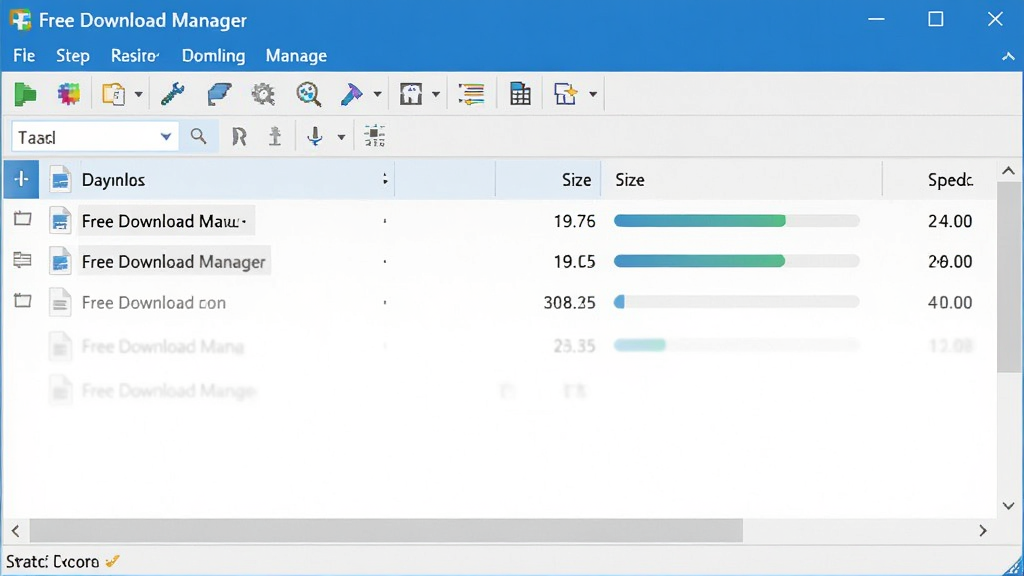Click the blue wrench tool icon
This screenshot has height=576, width=1024.
(172, 94)
